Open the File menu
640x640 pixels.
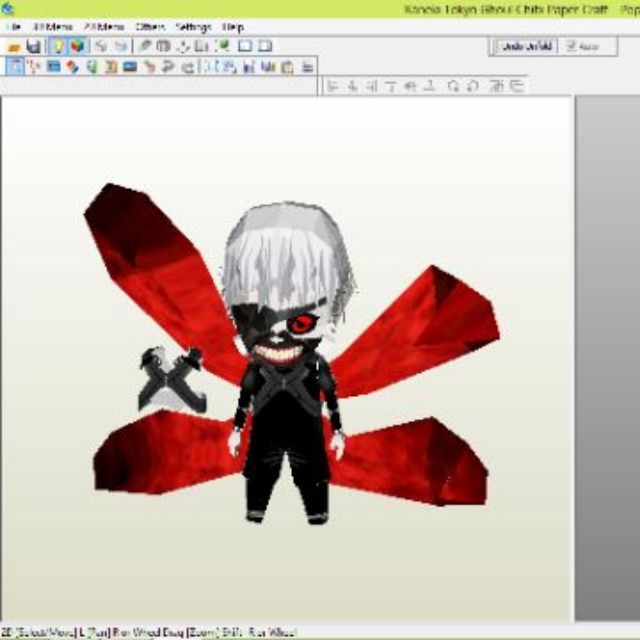point(14,27)
